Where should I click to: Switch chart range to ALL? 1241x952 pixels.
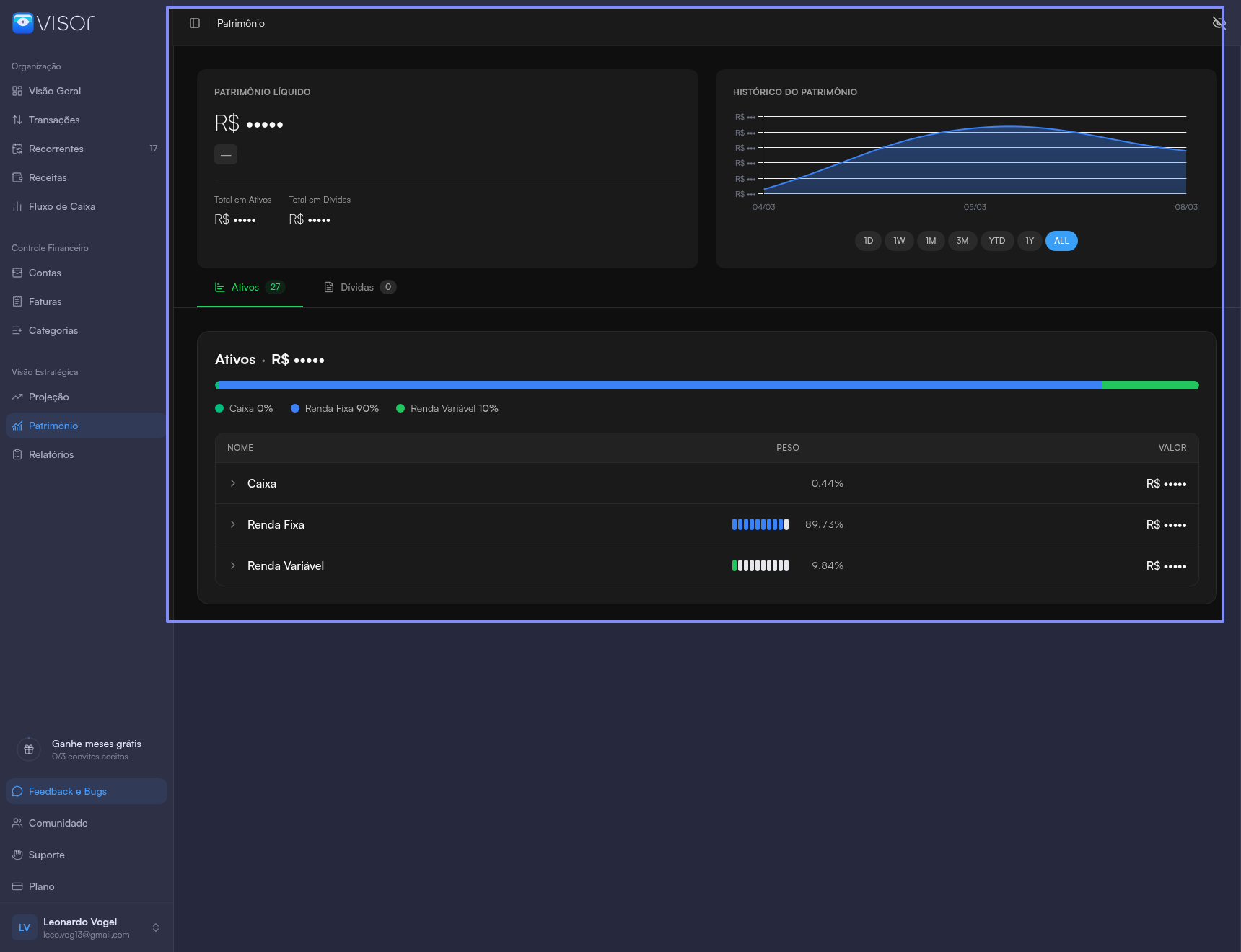[x=1061, y=241]
